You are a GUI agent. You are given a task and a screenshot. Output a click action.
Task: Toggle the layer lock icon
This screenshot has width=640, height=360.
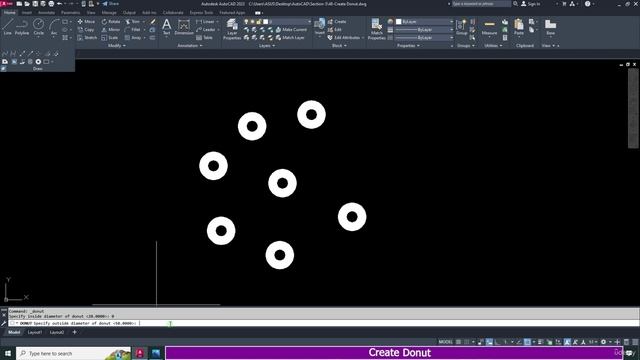click(259, 21)
